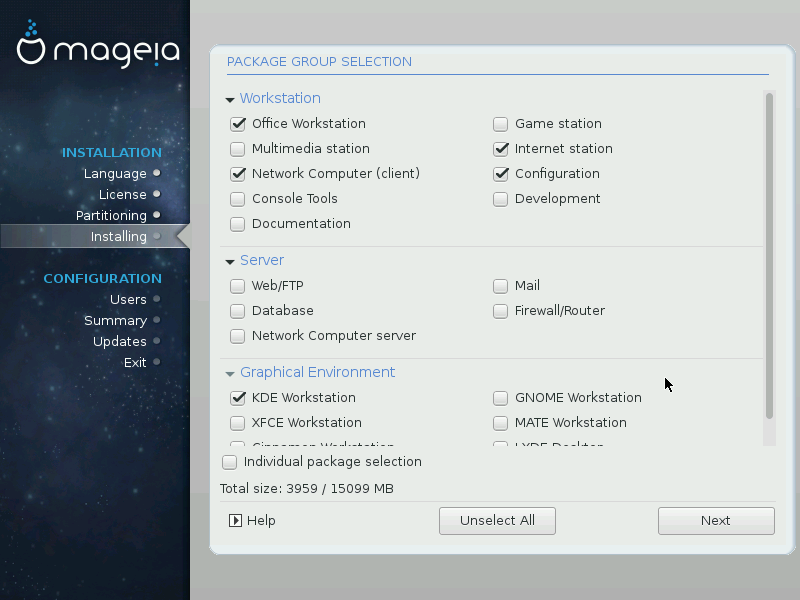The width and height of the screenshot is (800, 600).
Task: Collapse the Server section
Action: (230, 262)
